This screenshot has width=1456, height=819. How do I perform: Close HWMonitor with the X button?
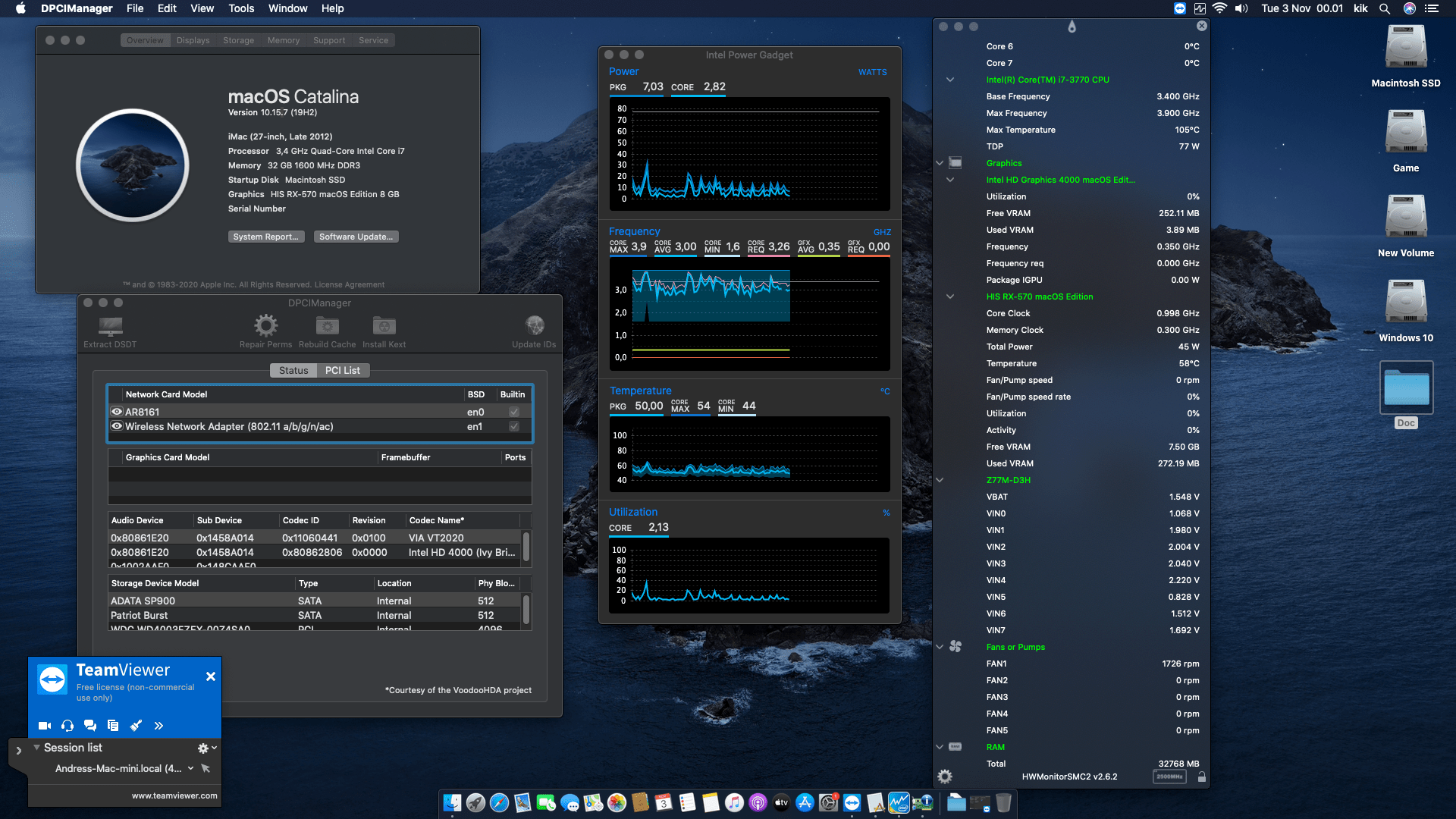point(1202,26)
